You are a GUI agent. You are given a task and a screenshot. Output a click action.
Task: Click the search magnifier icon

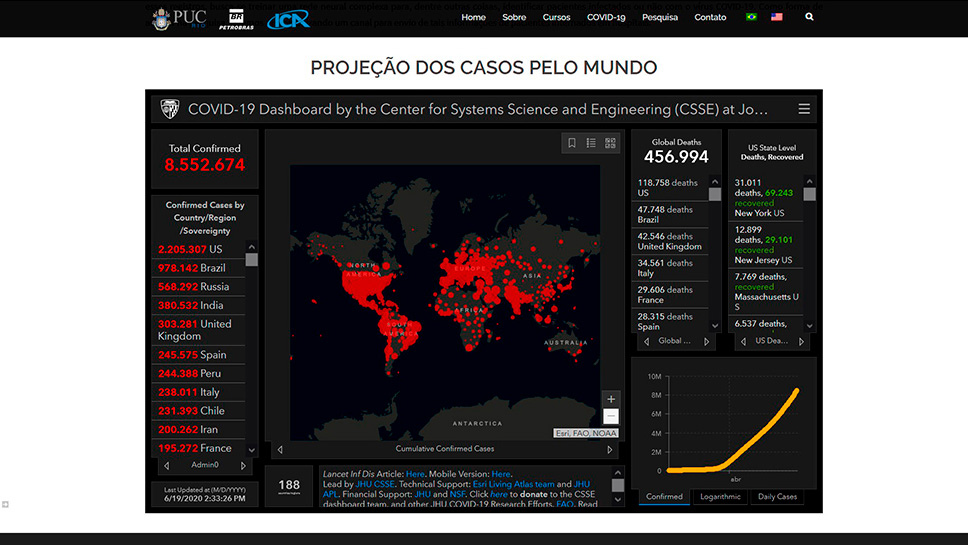coord(809,17)
